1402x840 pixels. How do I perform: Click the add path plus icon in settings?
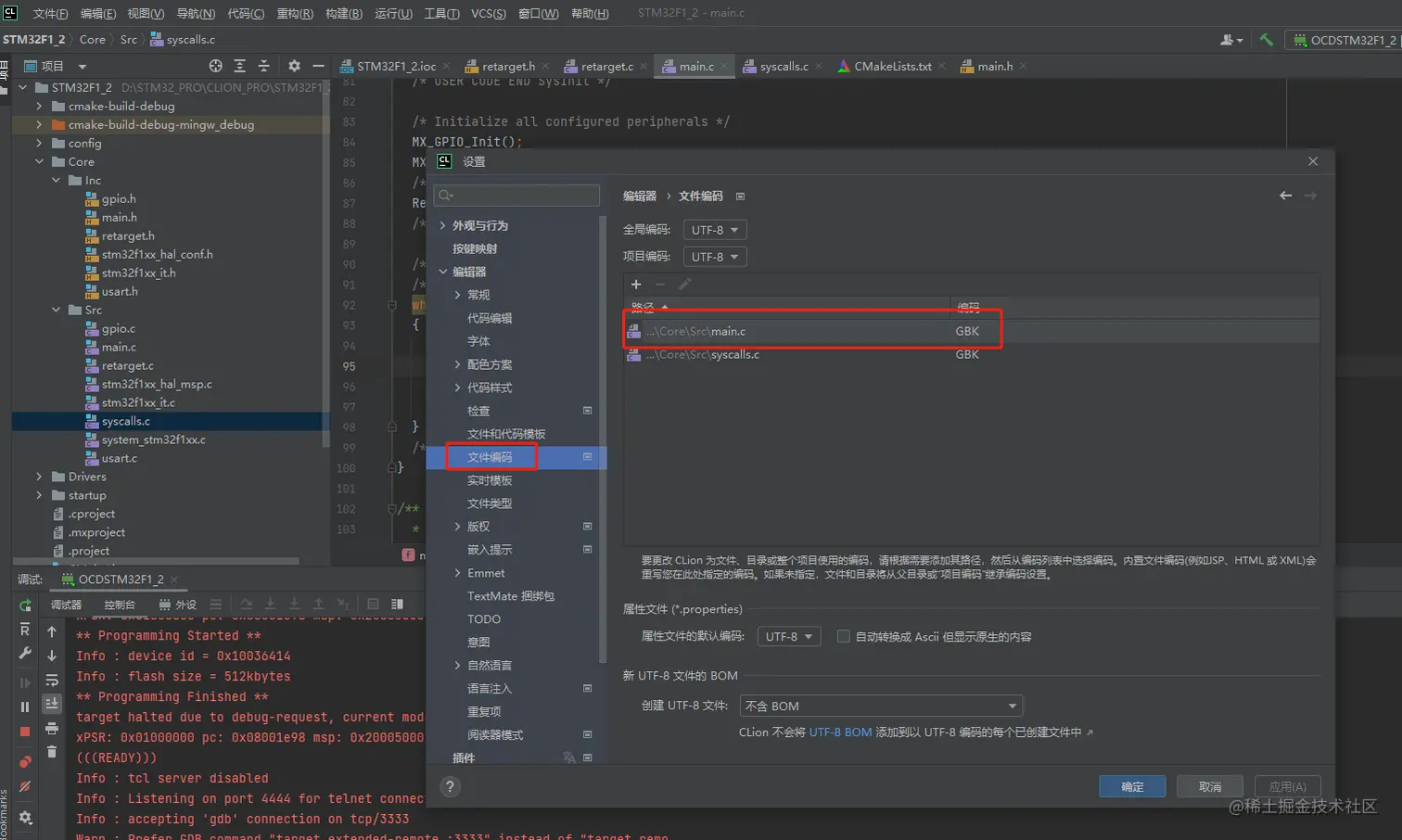636,285
